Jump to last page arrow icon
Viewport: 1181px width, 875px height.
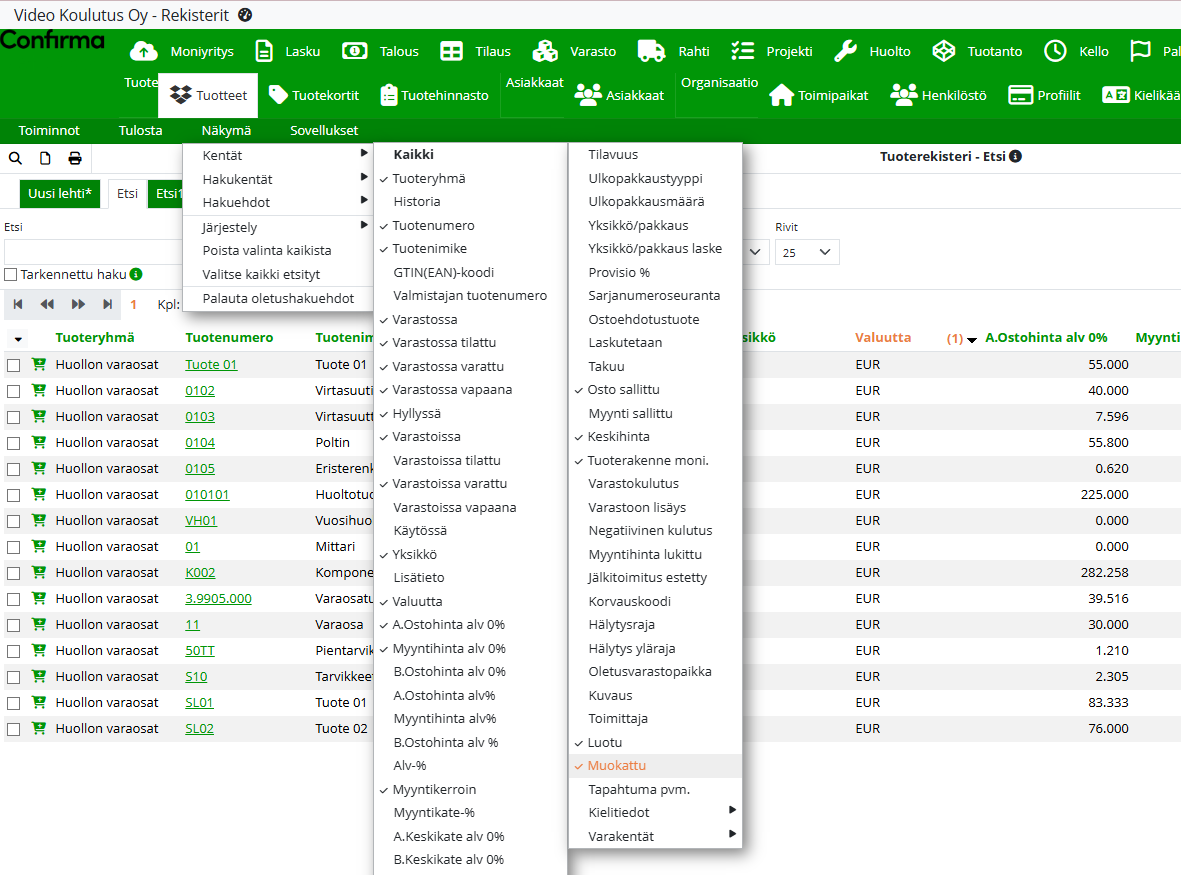[107, 304]
